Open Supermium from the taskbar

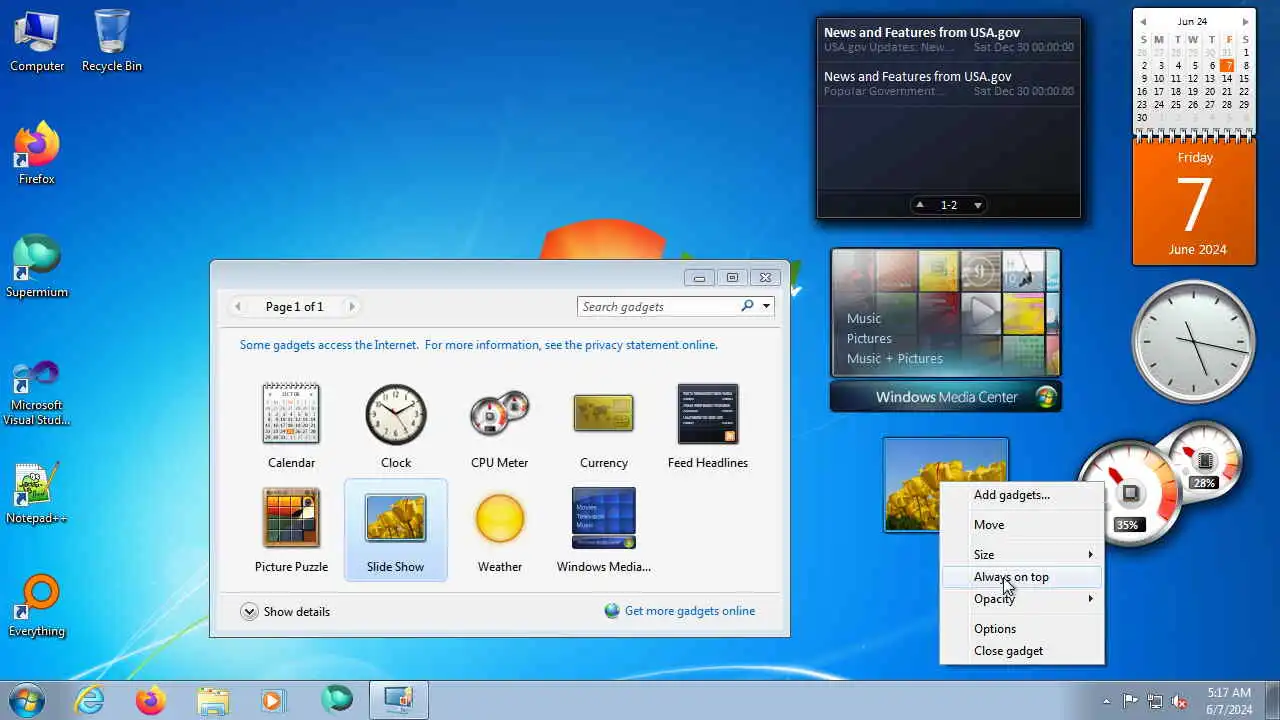pyautogui.click(x=337, y=699)
